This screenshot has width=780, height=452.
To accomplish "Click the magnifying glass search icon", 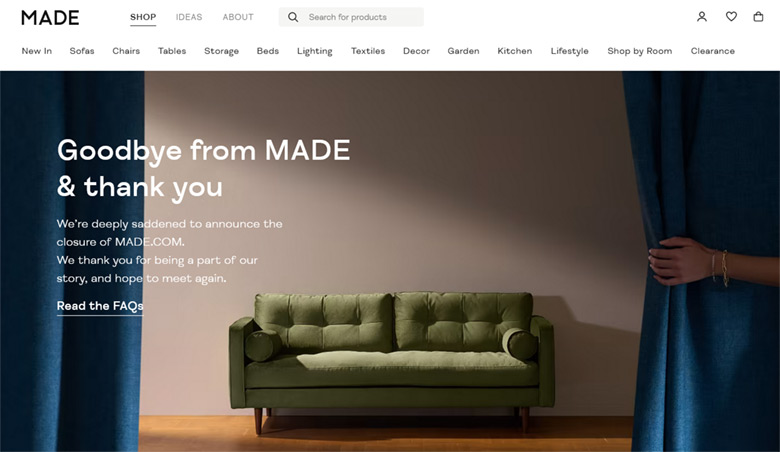I will 293,17.
